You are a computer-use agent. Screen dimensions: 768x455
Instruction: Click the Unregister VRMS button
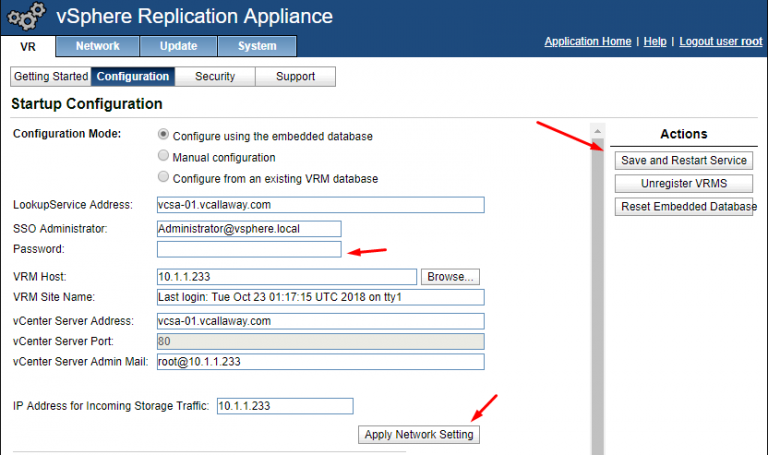click(684, 183)
